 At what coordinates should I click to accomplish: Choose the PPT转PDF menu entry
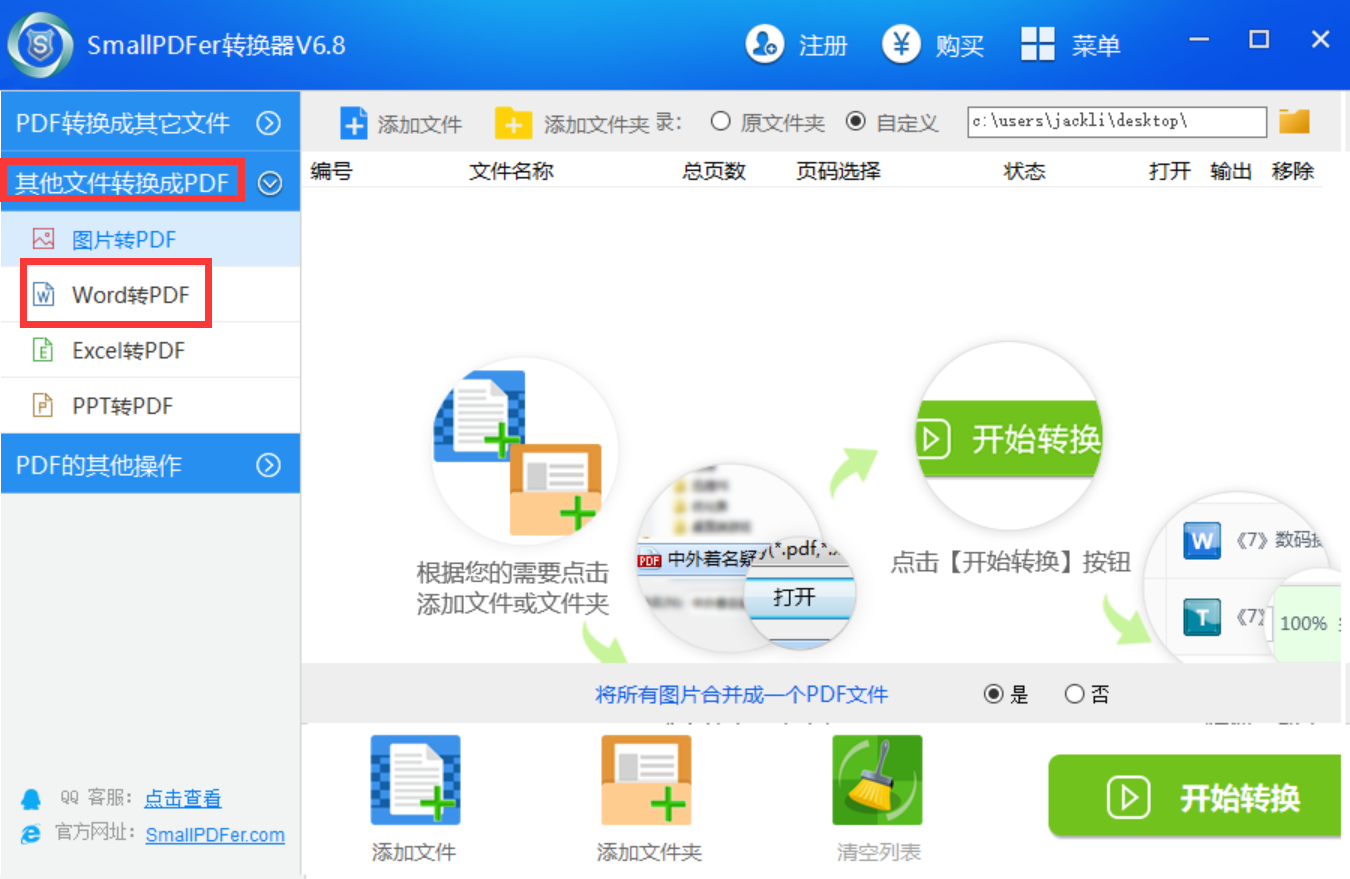pos(151,405)
